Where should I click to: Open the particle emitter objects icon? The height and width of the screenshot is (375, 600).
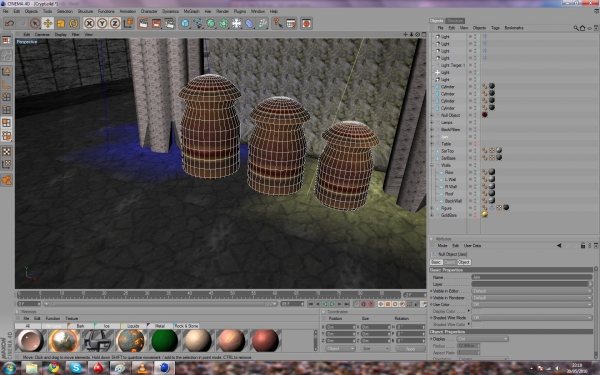[x=262, y=23]
